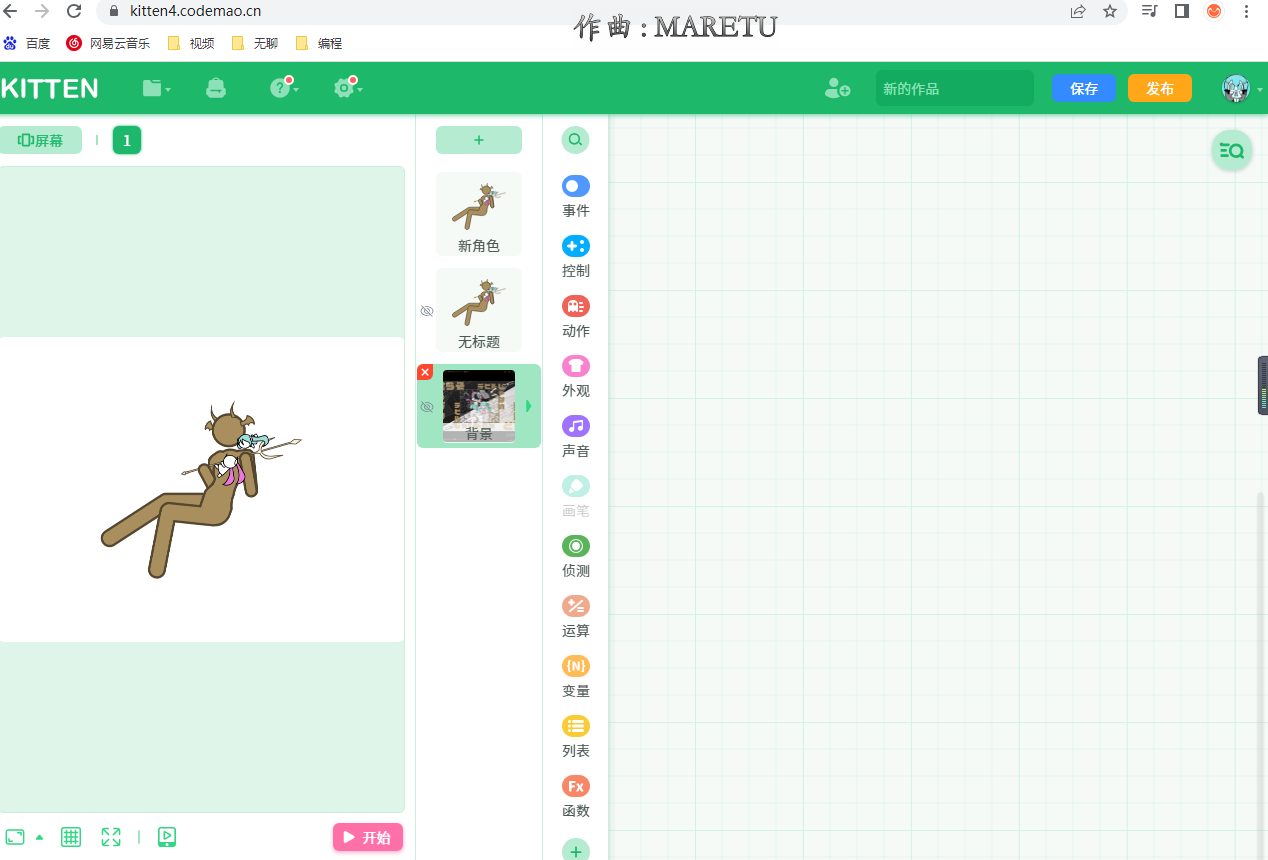This screenshot has width=1268, height=860.
Task: Click the workspace search list icon
Action: 1232,151
